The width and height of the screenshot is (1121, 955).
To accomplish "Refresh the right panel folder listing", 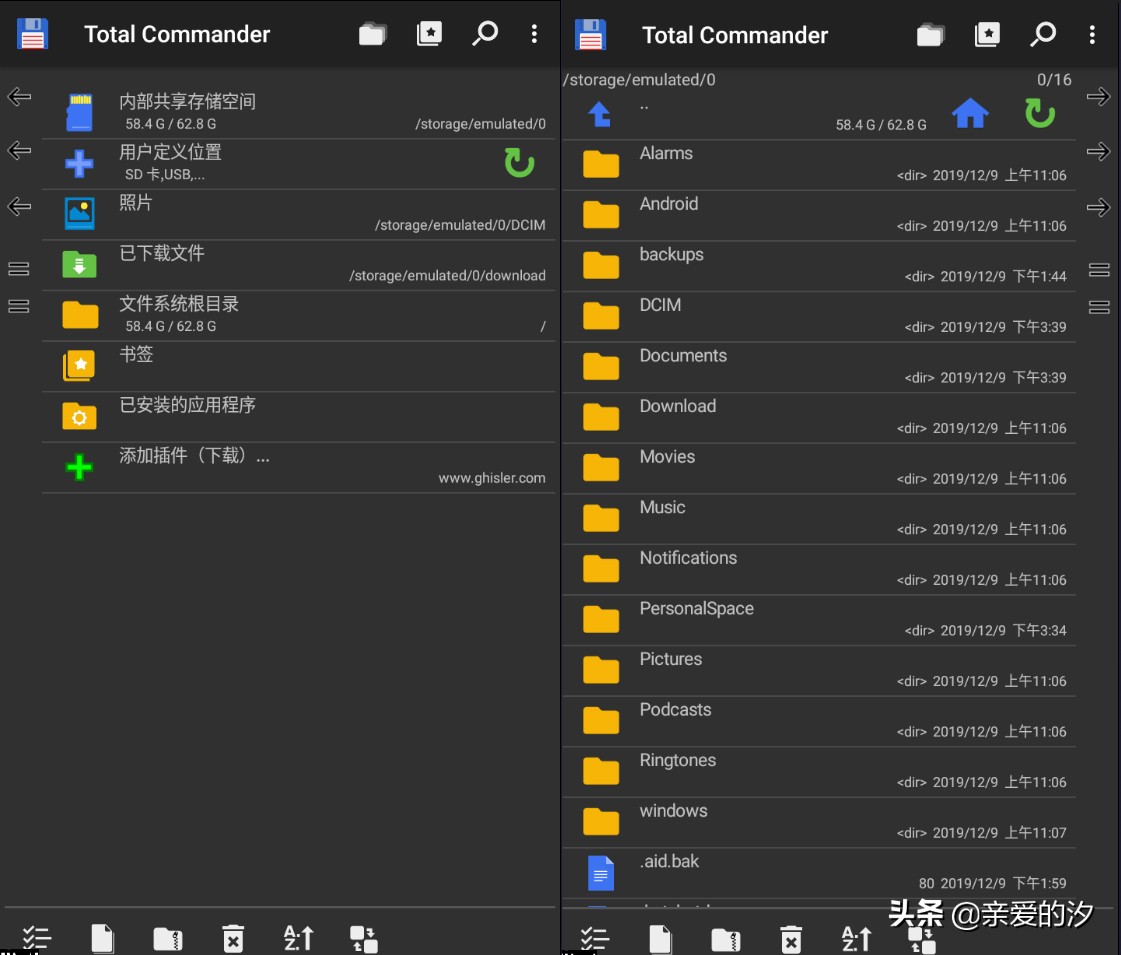I will tap(1040, 113).
